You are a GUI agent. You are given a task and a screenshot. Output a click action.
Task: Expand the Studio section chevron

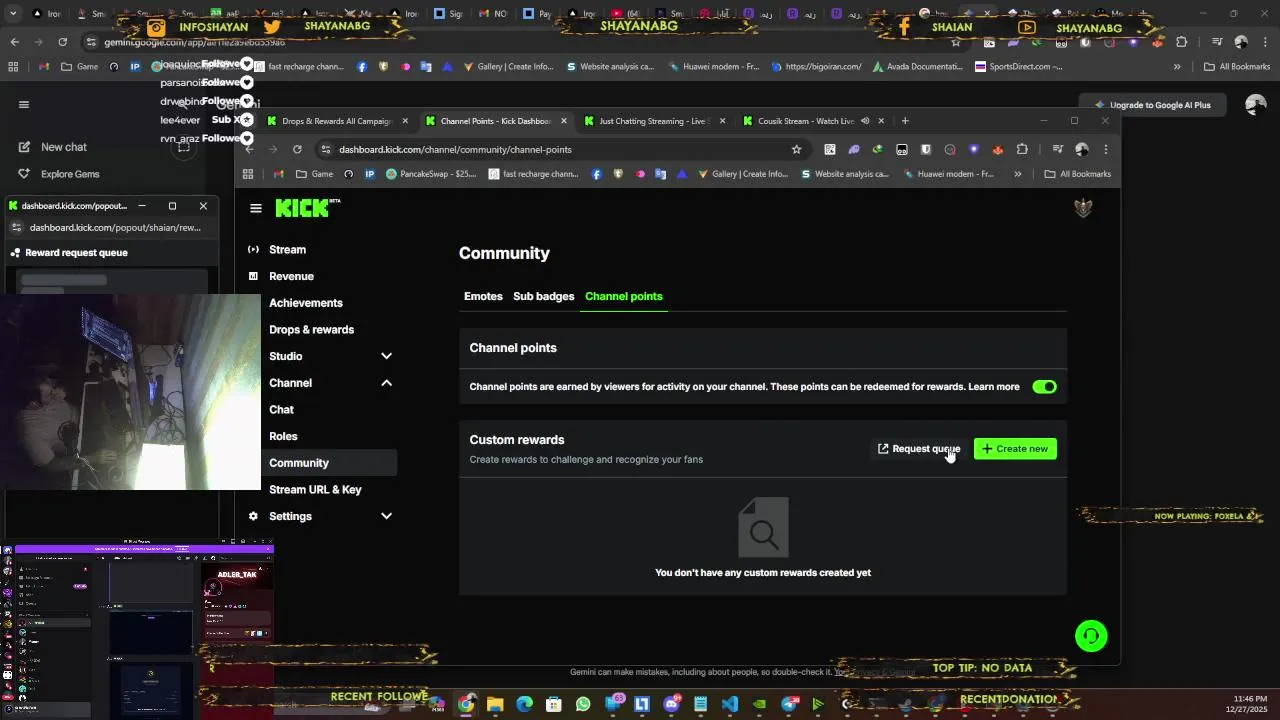[x=386, y=356]
